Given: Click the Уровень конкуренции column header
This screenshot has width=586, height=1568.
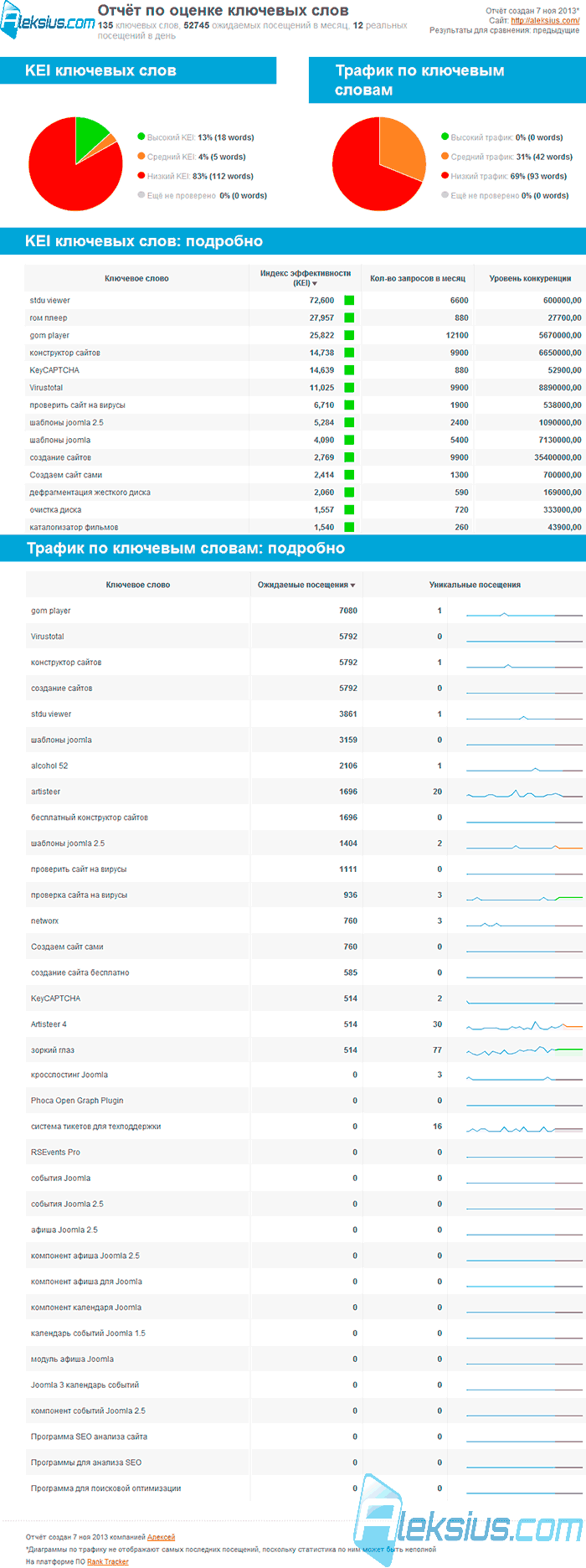Looking at the screenshot, I should click(x=530, y=278).
